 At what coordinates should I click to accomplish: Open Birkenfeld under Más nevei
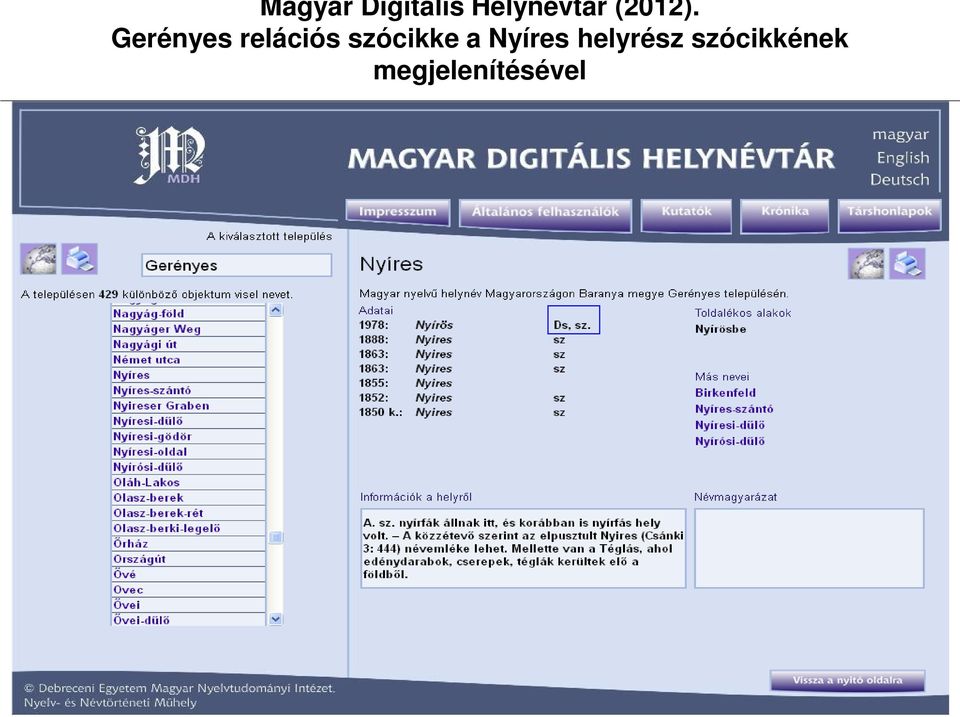(x=726, y=392)
